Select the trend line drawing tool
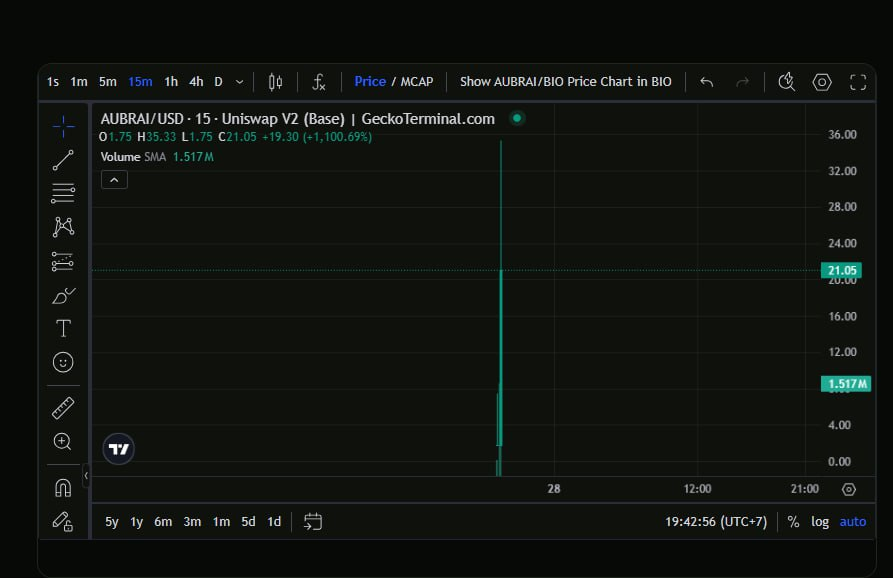 point(63,160)
